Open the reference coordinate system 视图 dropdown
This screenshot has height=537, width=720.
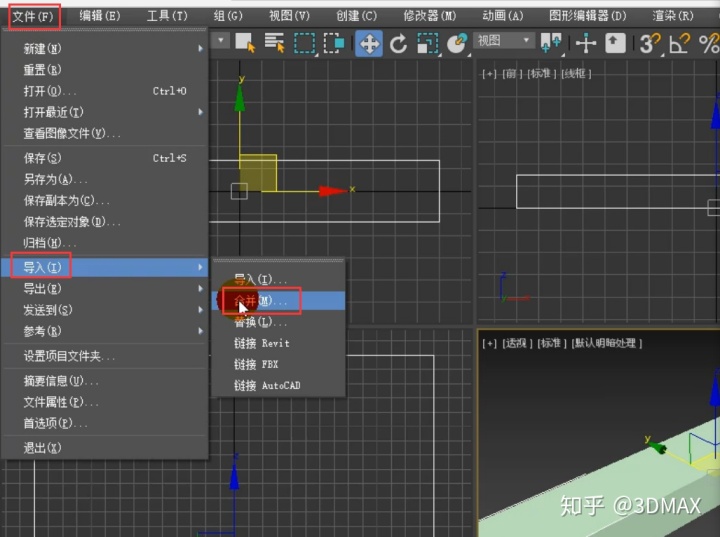click(504, 40)
